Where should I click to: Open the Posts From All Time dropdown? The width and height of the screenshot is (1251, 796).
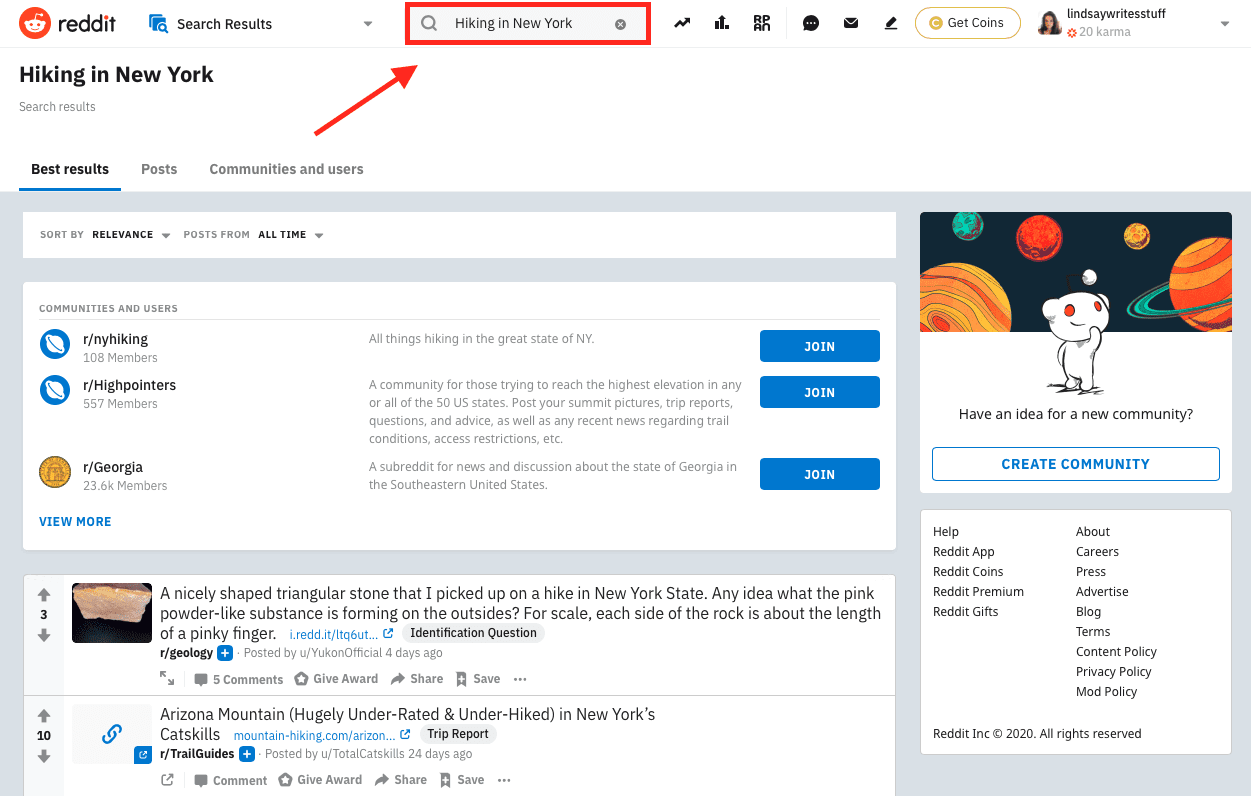[x=291, y=234]
